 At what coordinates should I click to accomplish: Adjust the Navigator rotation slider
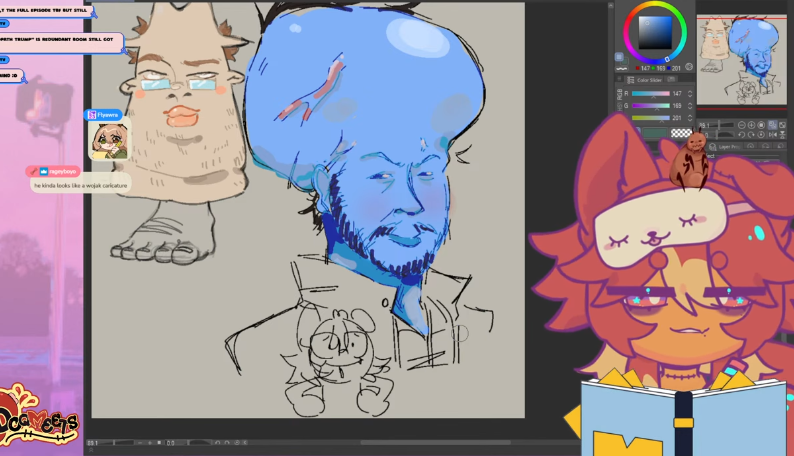pyautogui.click(x=717, y=135)
